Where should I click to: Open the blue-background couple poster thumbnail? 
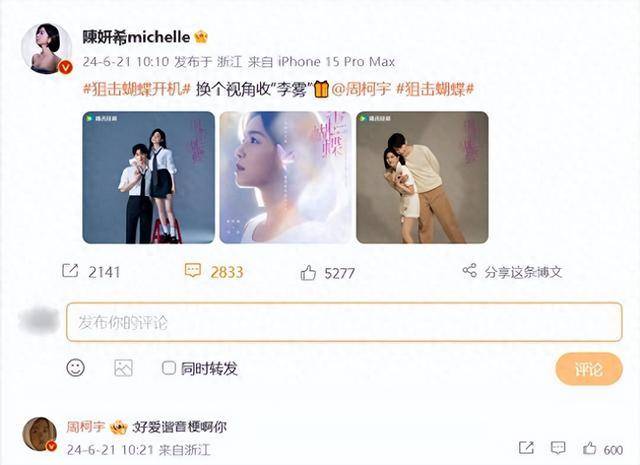click(x=149, y=178)
